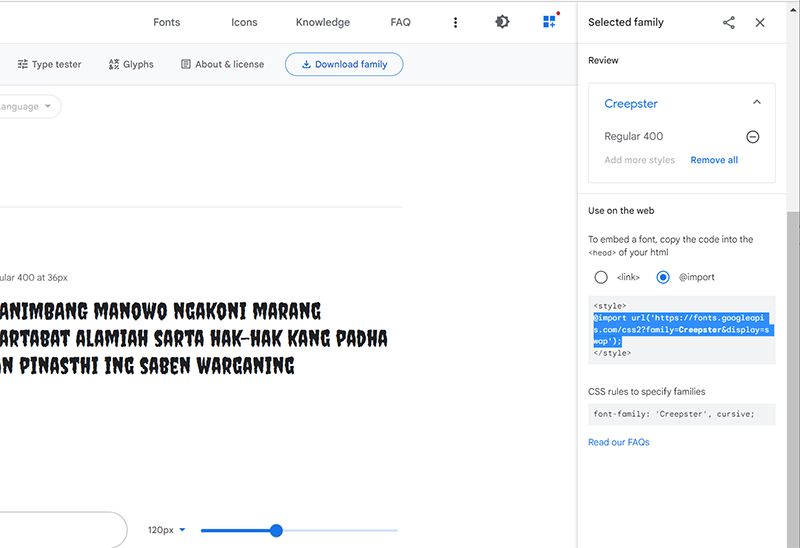
Task: Open the Knowledge menu item
Action: click(323, 22)
